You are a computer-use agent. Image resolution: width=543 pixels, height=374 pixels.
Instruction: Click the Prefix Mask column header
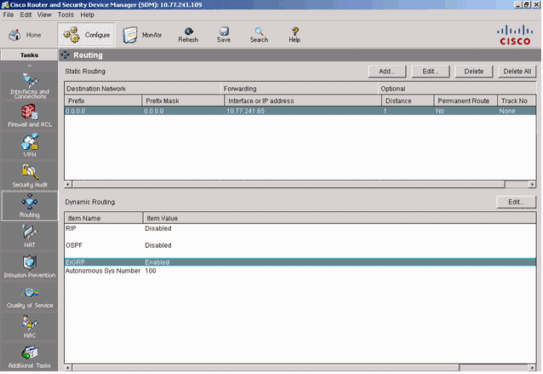pyautogui.click(x=183, y=101)
